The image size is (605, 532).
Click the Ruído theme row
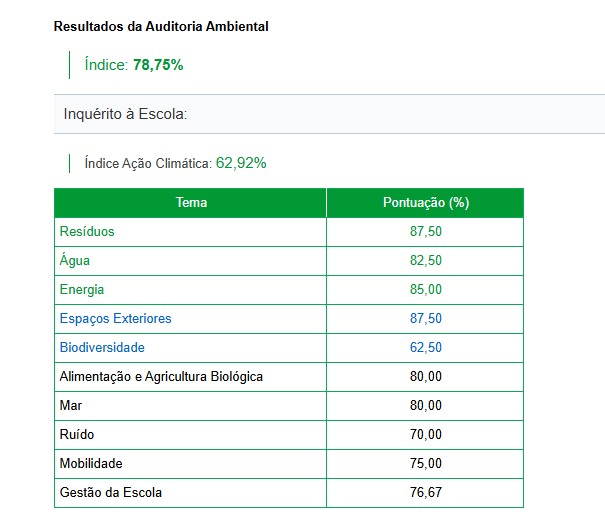pos(77,434)
